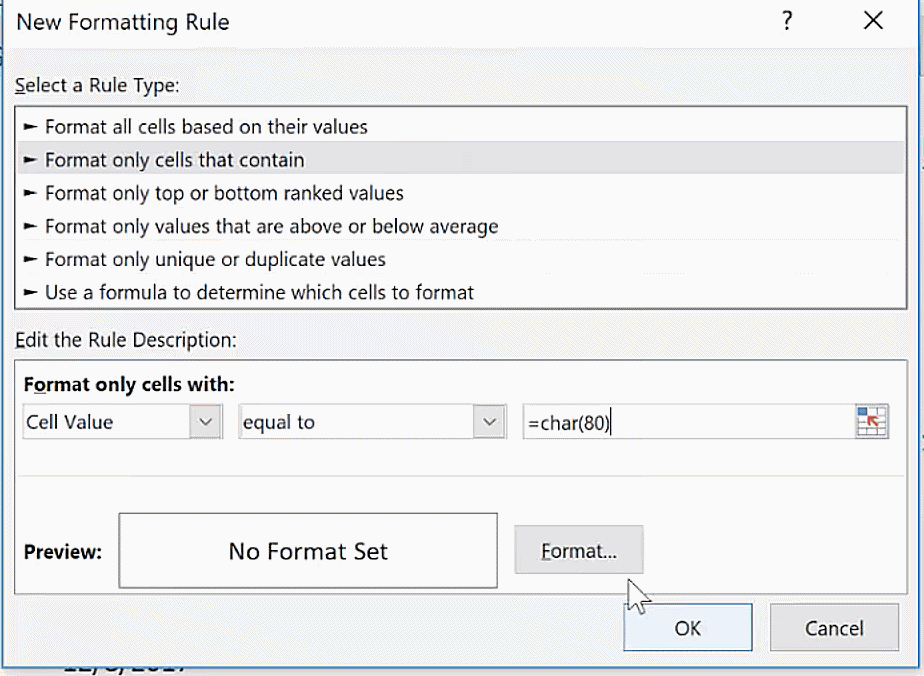Select 'Format only top or bottom ranked values'
The image size is (924, 676).
[x=224, y=193]
